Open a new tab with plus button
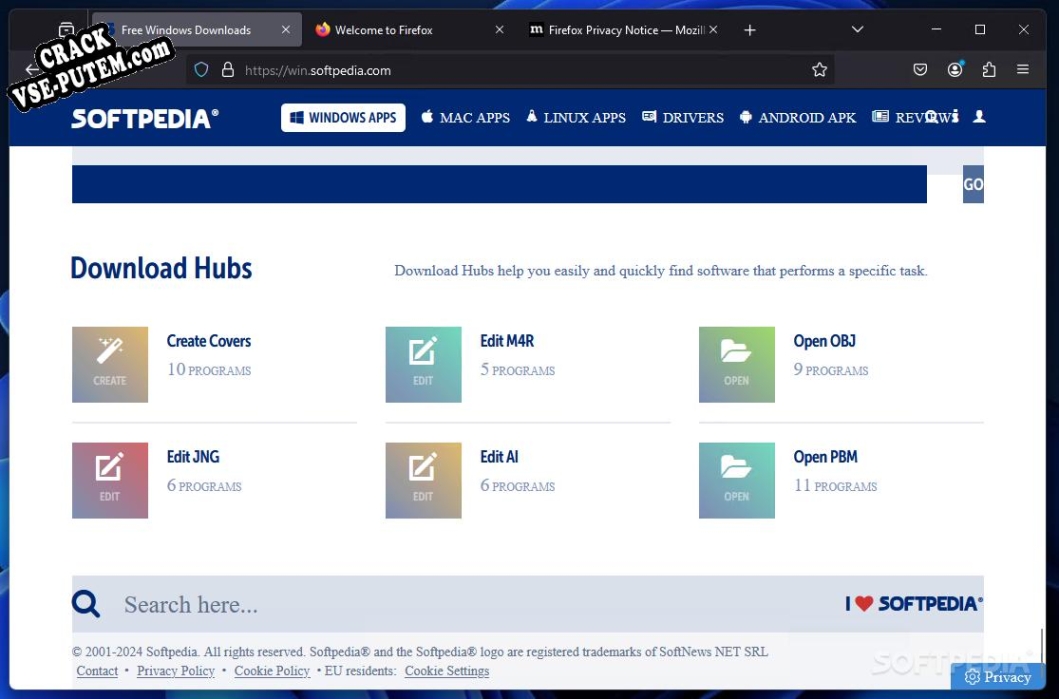Image resolution: width=1059 pixels, height=699 pixels. (750, 30)
